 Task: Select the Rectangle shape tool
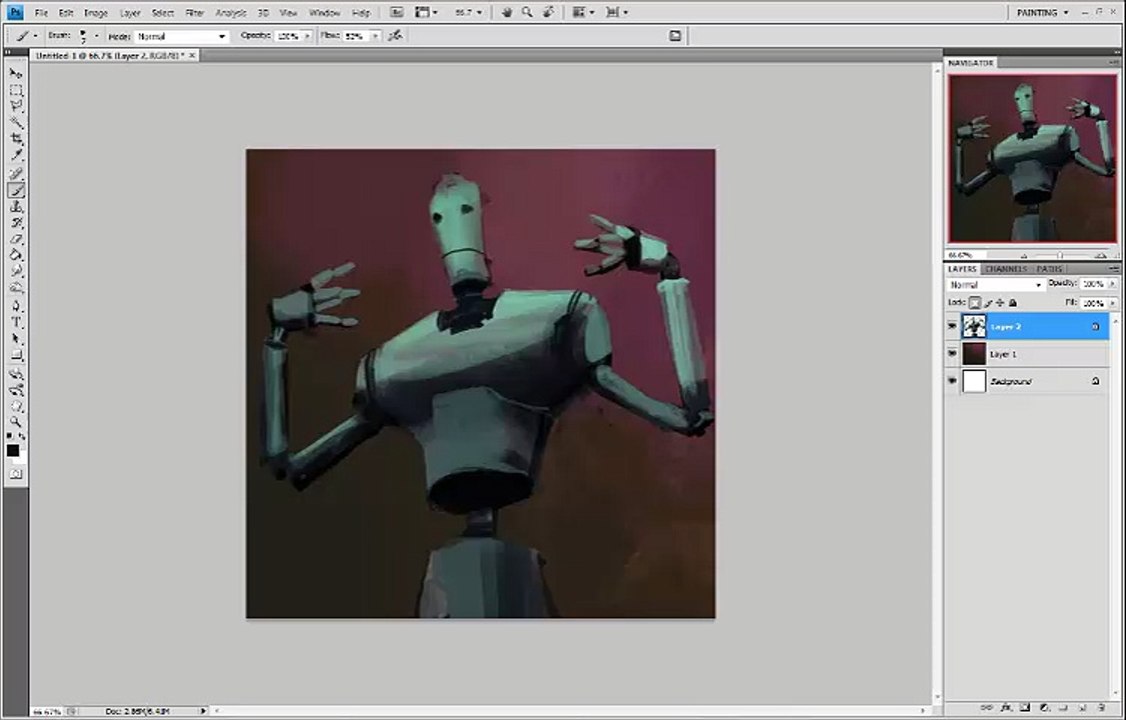[x=16, y=356]
